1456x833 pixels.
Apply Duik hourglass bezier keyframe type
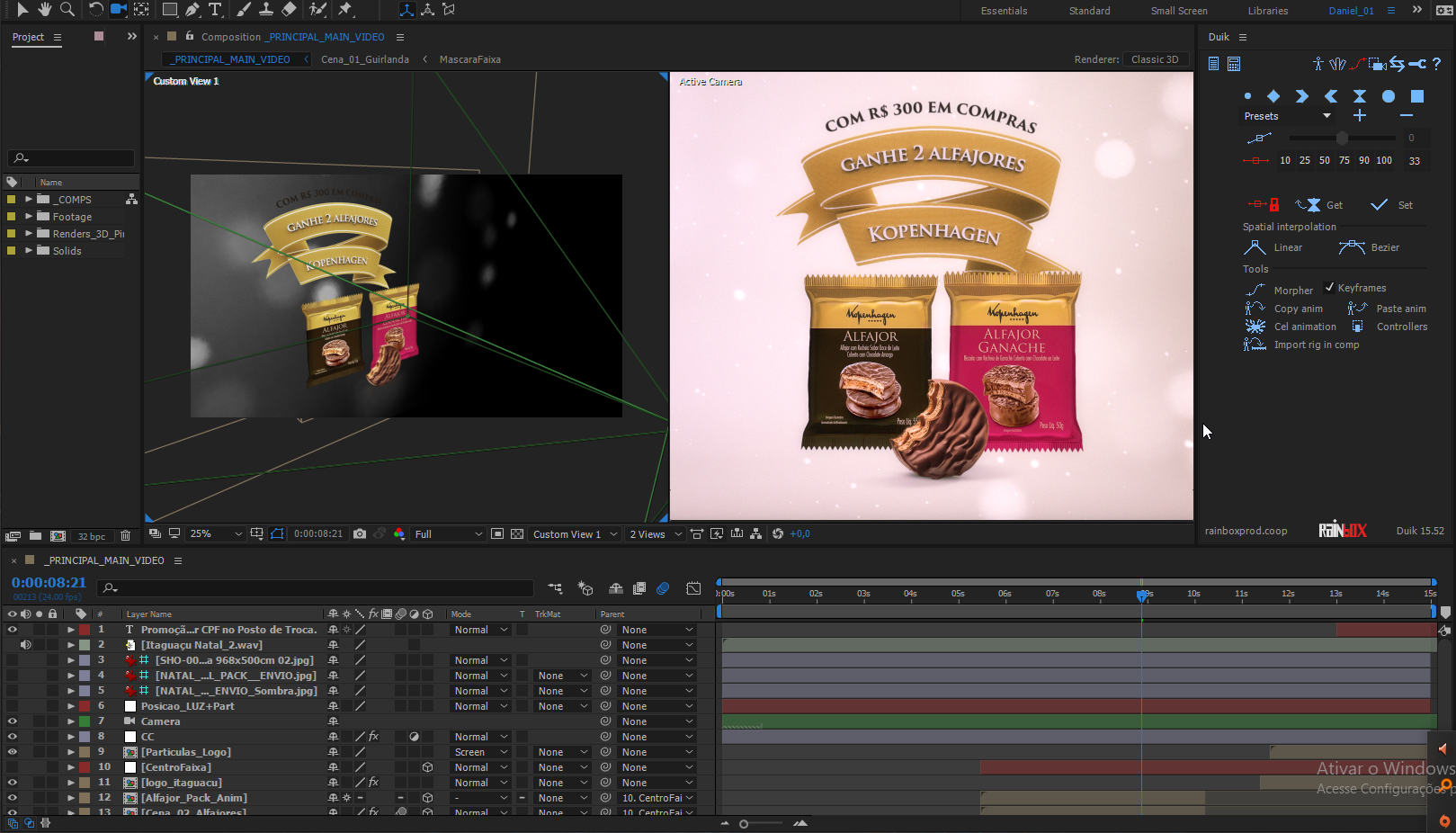pyautogui.click(x=1360, y=96)
